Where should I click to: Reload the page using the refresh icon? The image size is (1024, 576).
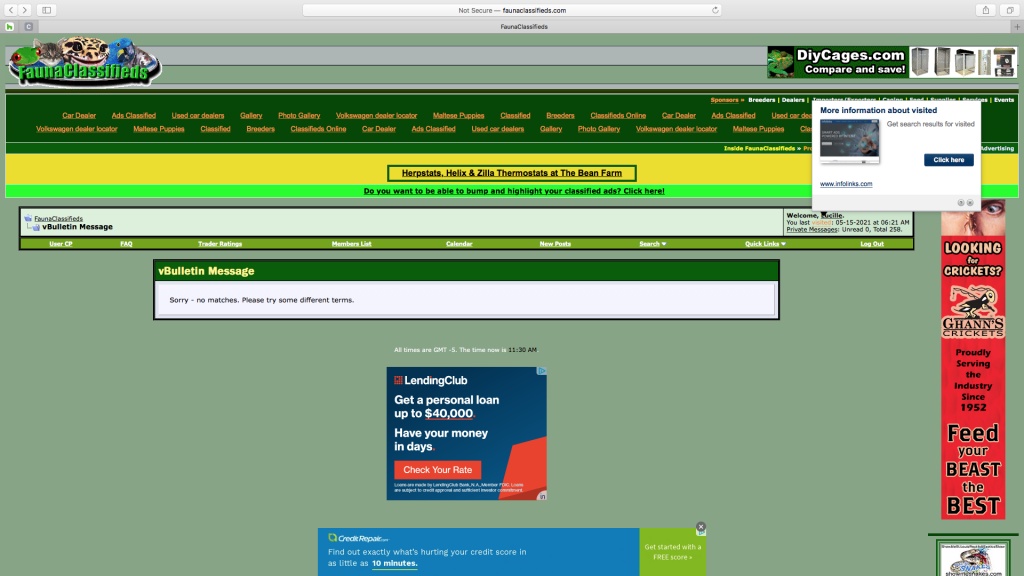coord(715,10)
